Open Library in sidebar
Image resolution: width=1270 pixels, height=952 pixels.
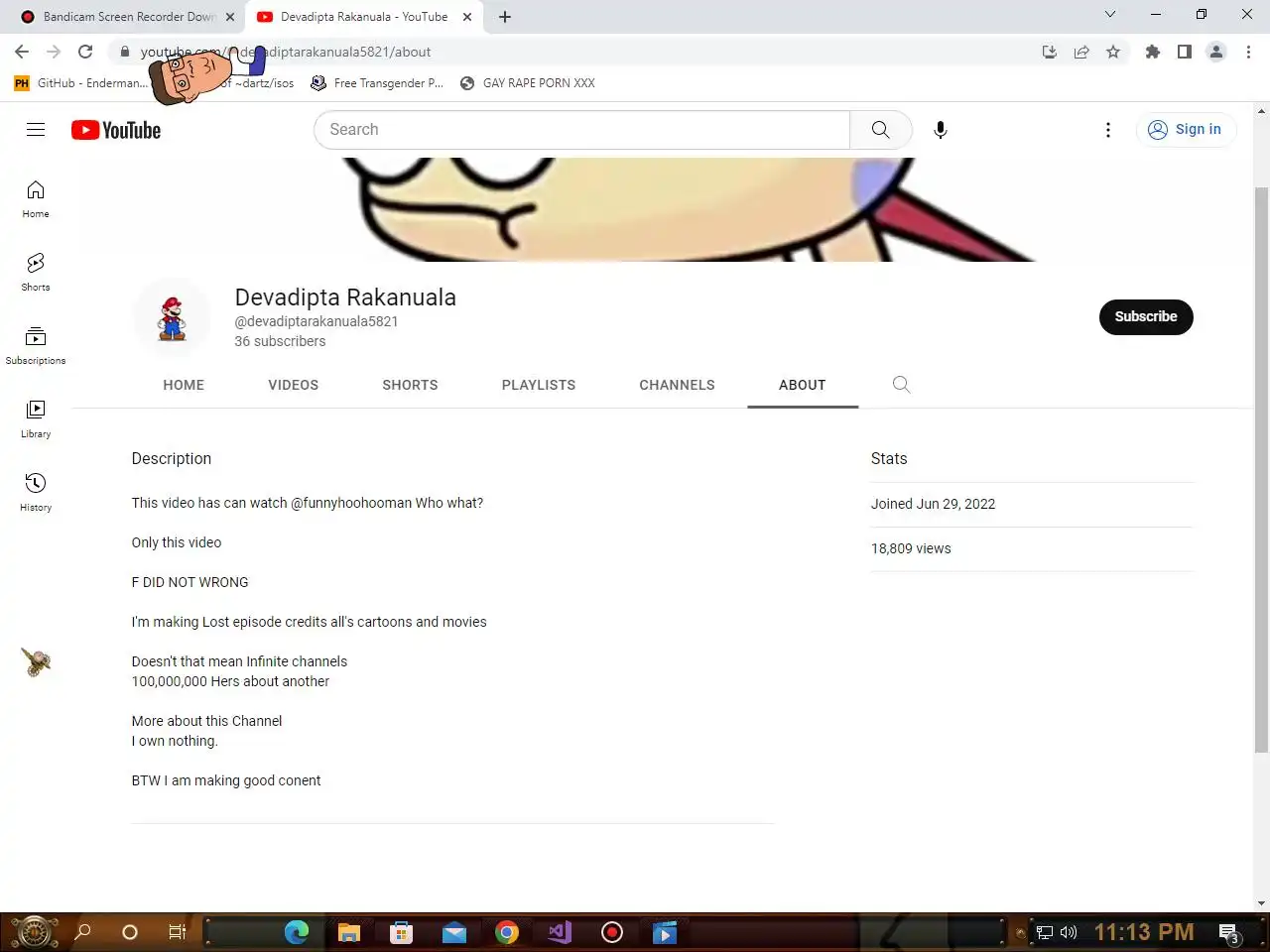[36, 418]
